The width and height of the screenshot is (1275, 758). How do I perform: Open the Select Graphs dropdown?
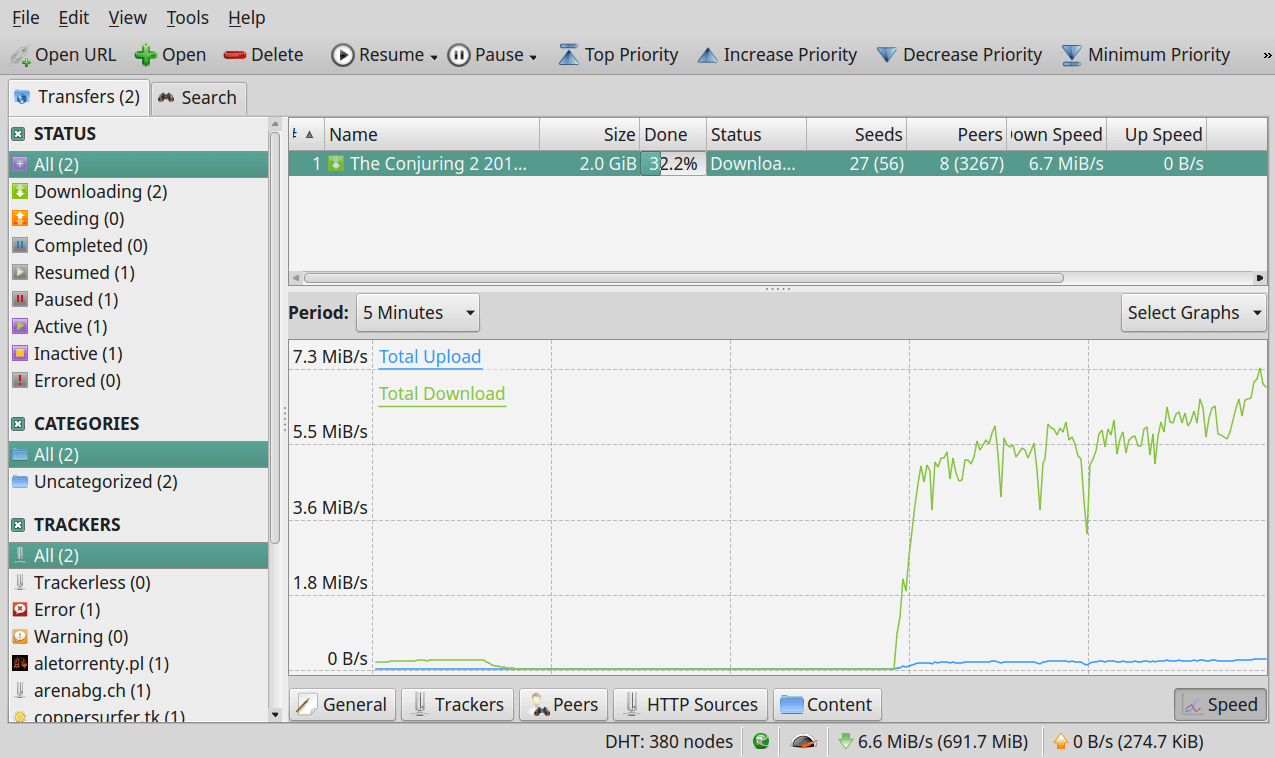coord(1193,313)
